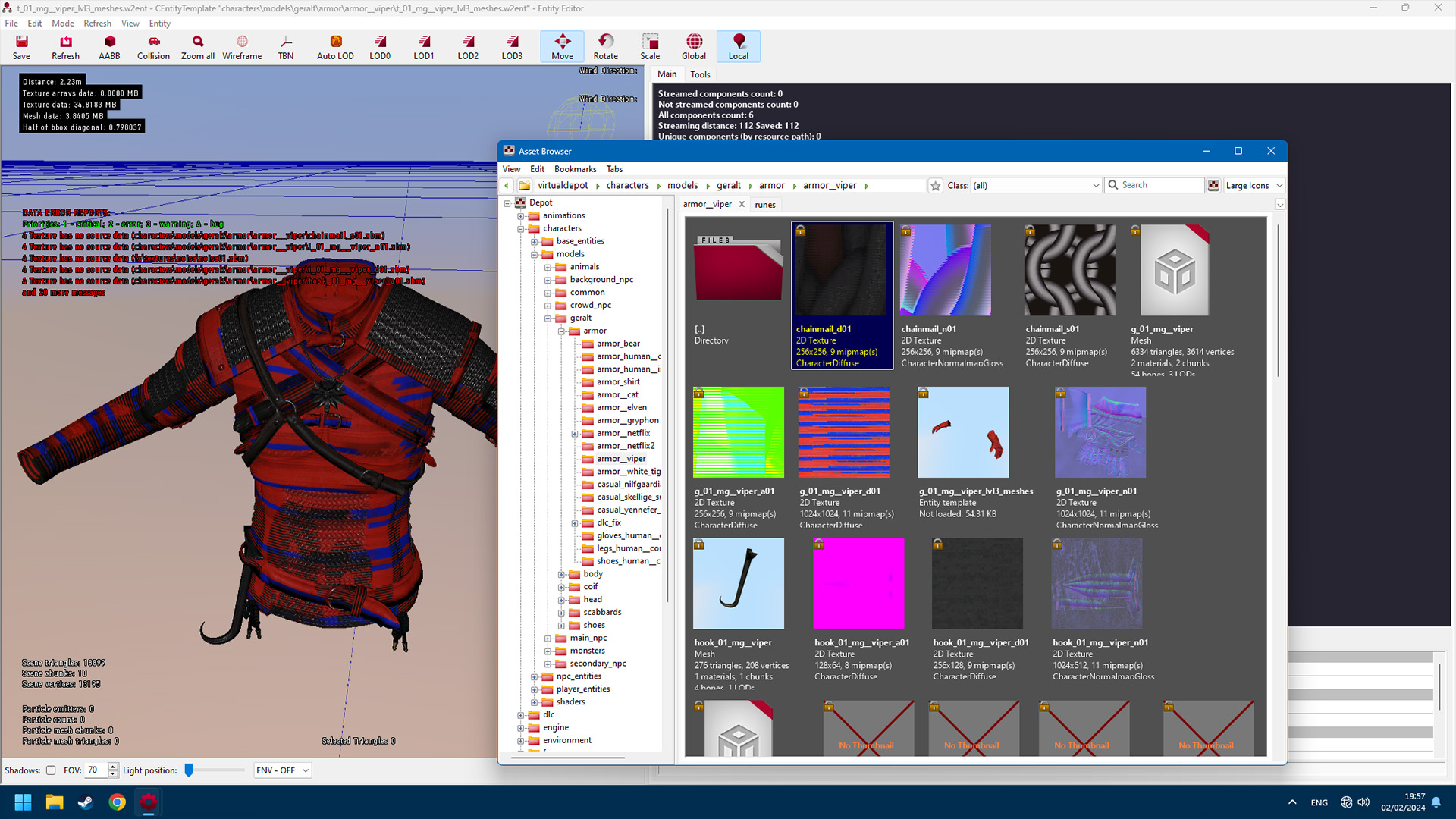Open the Large Icons view dropdown
The width and height of the screenshot is (1456, 819).
[x=1254, y=186]
